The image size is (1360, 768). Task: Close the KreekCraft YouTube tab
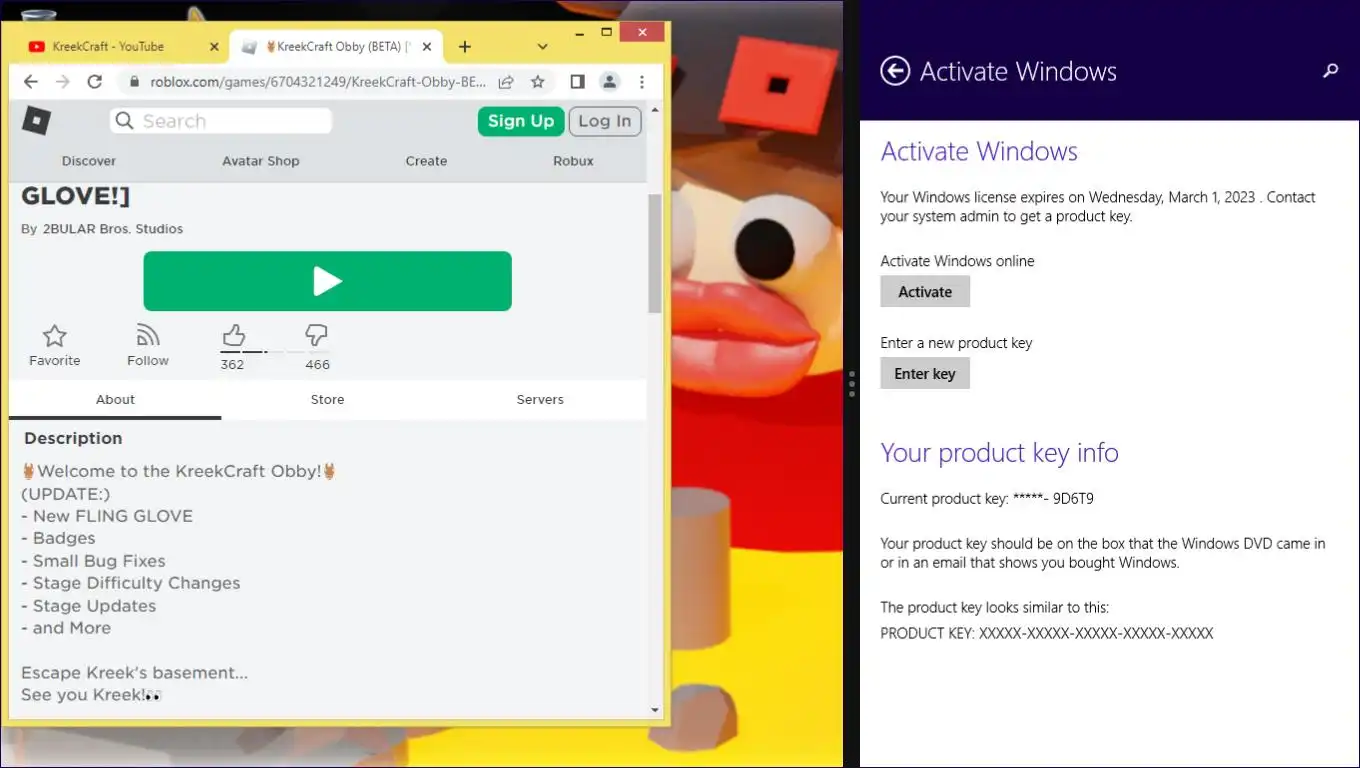point(214,46)
